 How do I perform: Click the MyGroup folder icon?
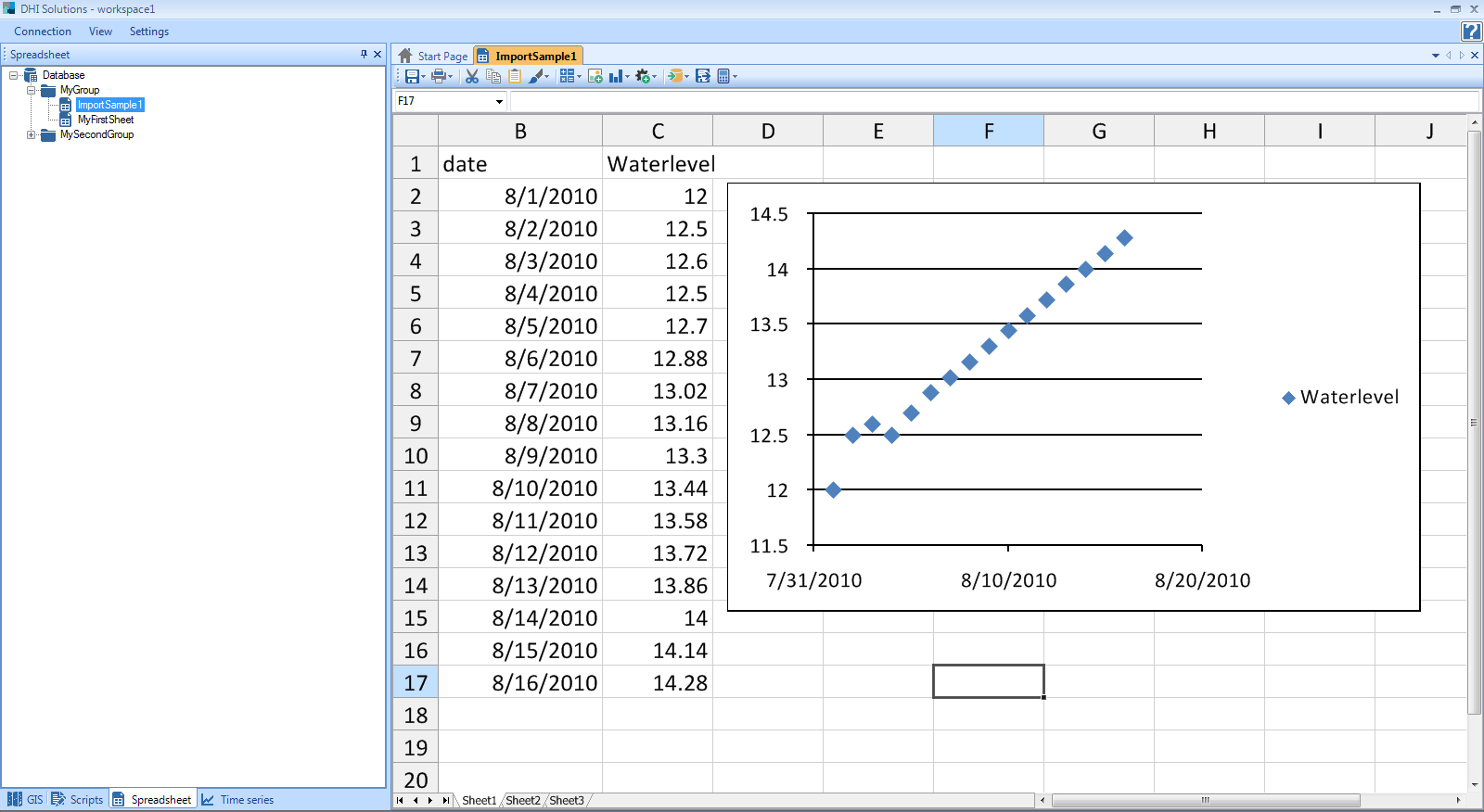[48, 90]
